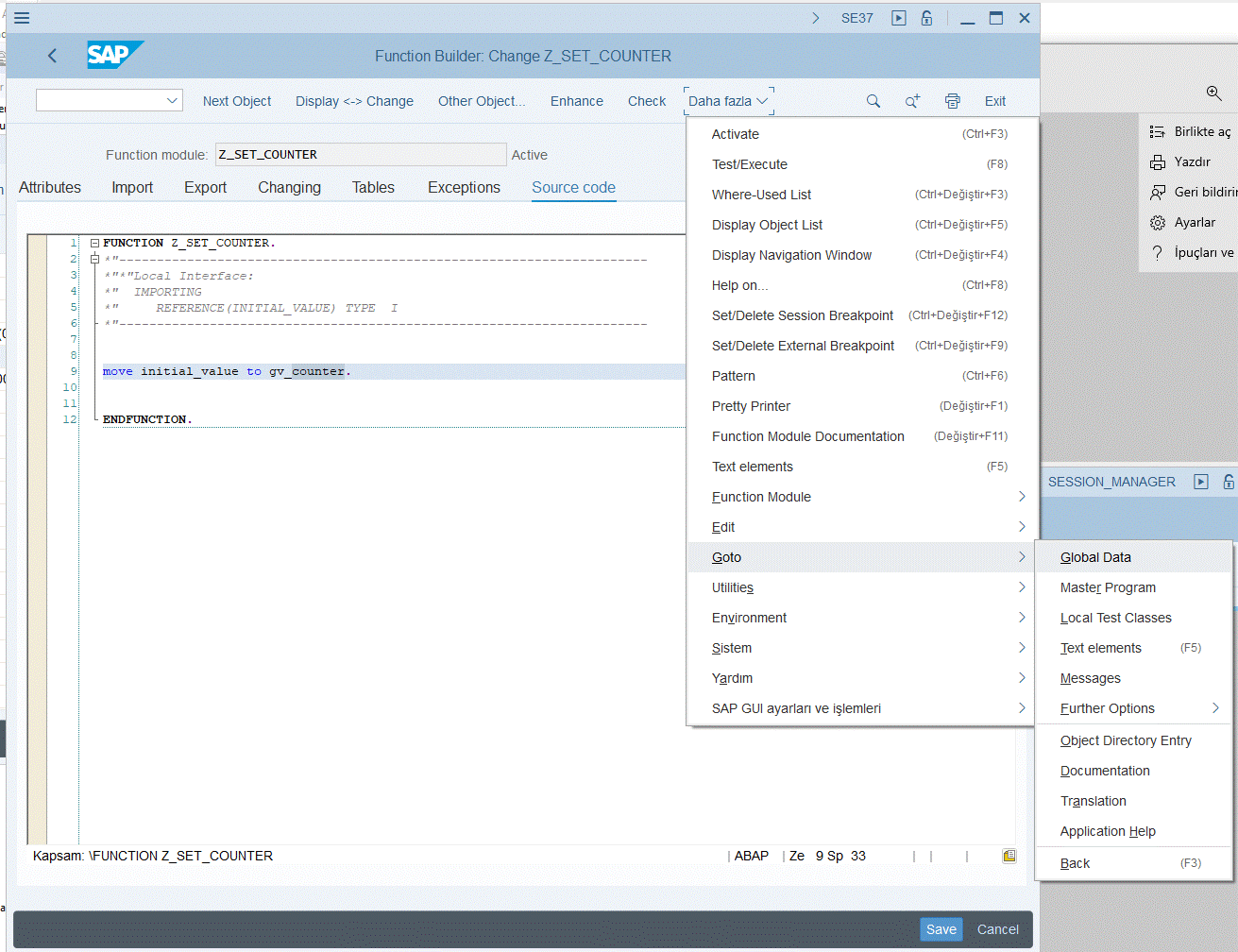Choose Test/Execute menu entry
The height and width of the screenshot is (952, 1238).
click(x=862, y=164)
